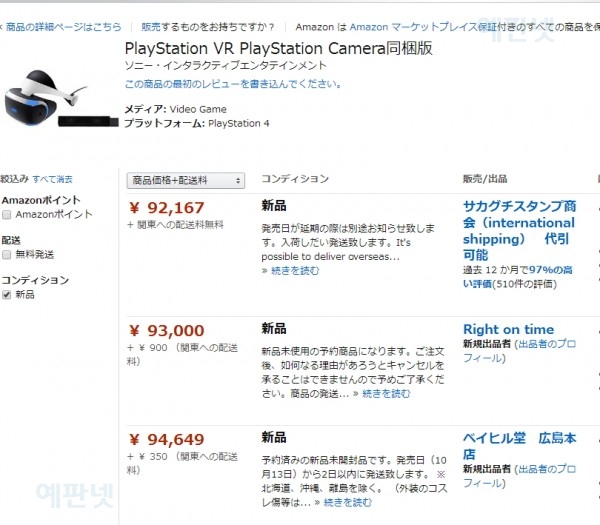Enable the Amazonポイント checkbox
The image size is (600, 525).
click(8, 215)
